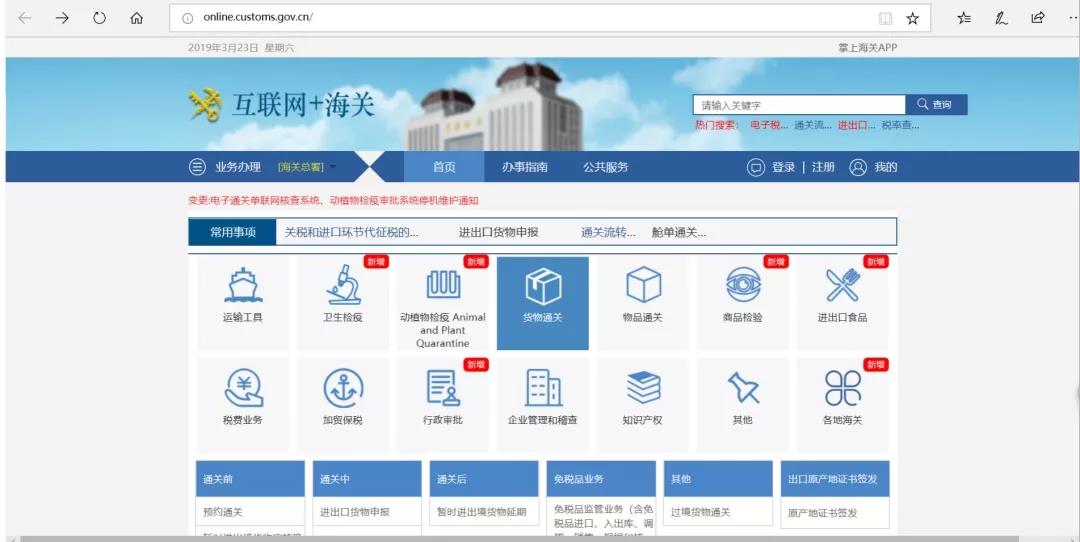Select the 卫生检疫 microscope icon

[x=342, y=287]
